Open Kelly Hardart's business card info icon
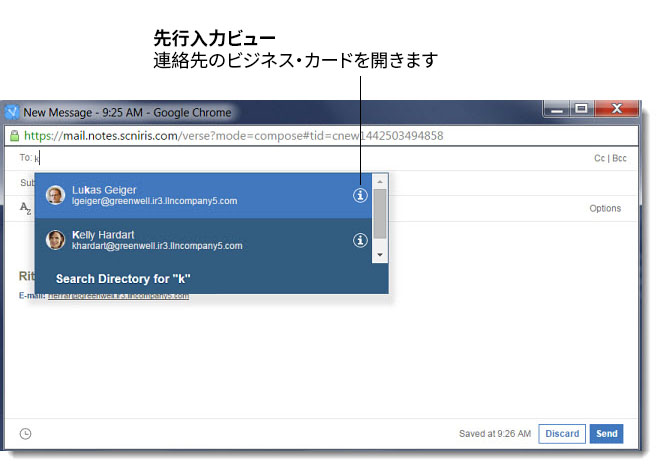 click(x=360, y=240)
